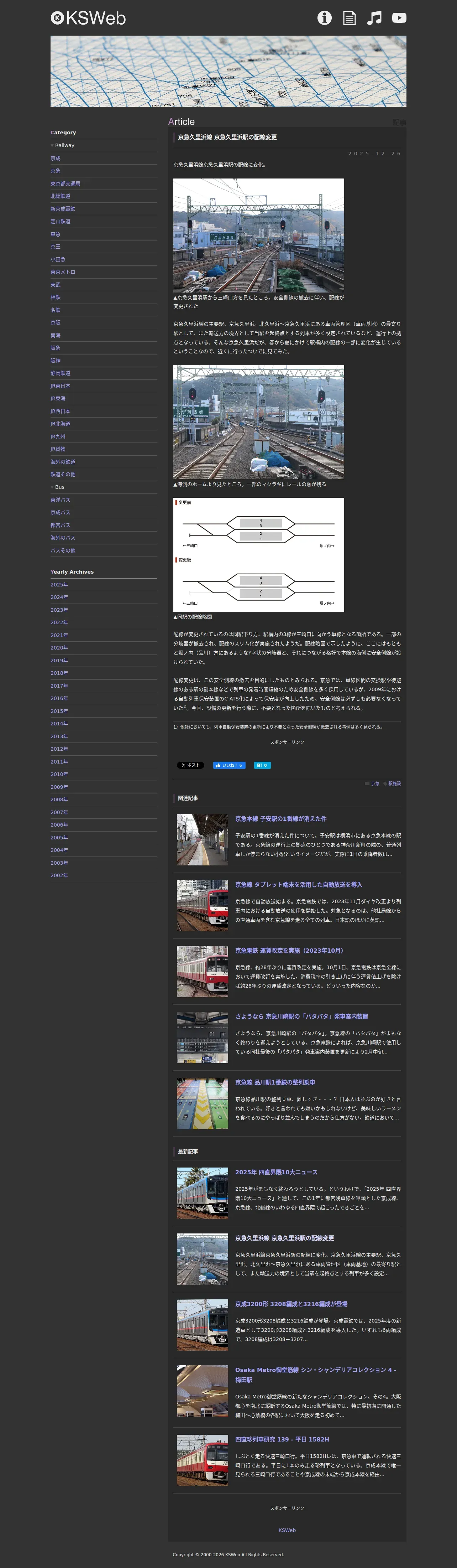This screenshot has width=457, height=1568.
Task: Open thumbnail for 四直界隈10大ニュース
Action: pos(203,1193)
